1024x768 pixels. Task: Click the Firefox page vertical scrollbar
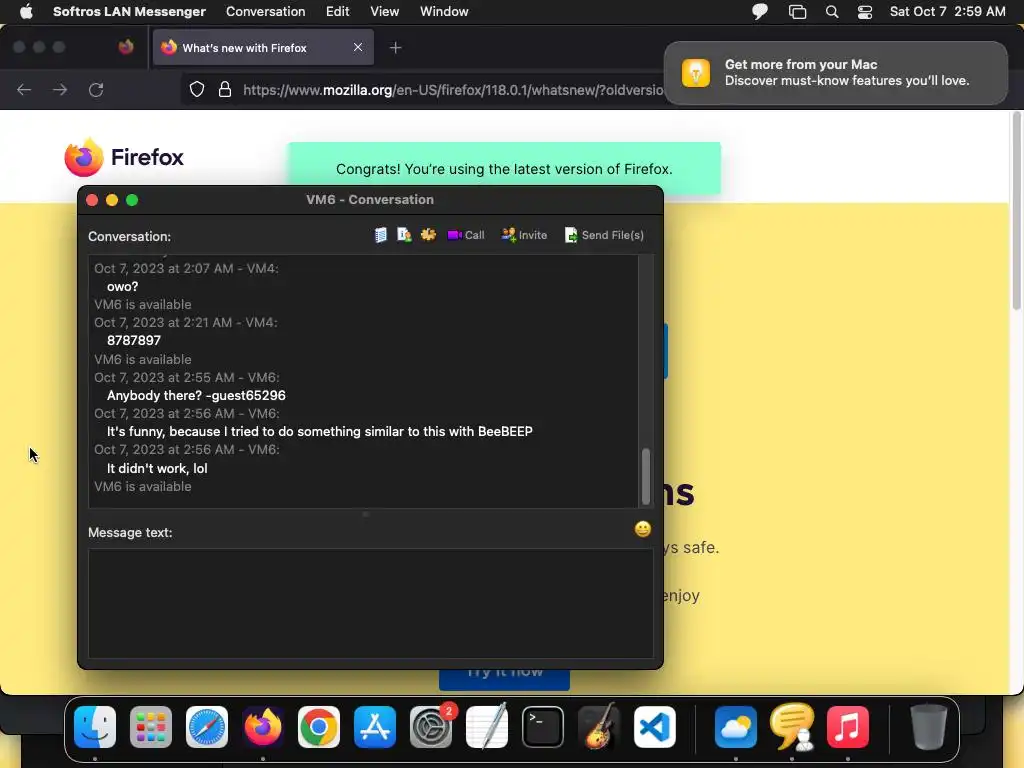(1016, 210)
